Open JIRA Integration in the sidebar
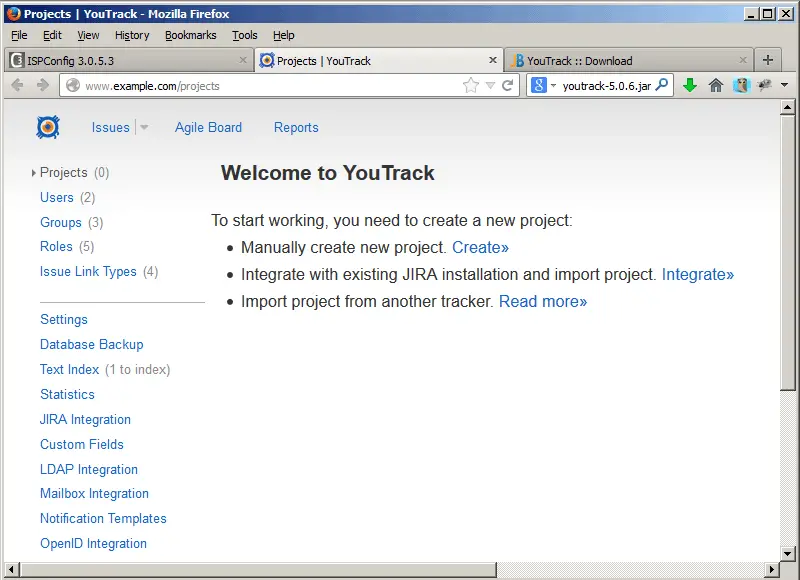This screenshot has width=800, height=580. tap(85, 419)
